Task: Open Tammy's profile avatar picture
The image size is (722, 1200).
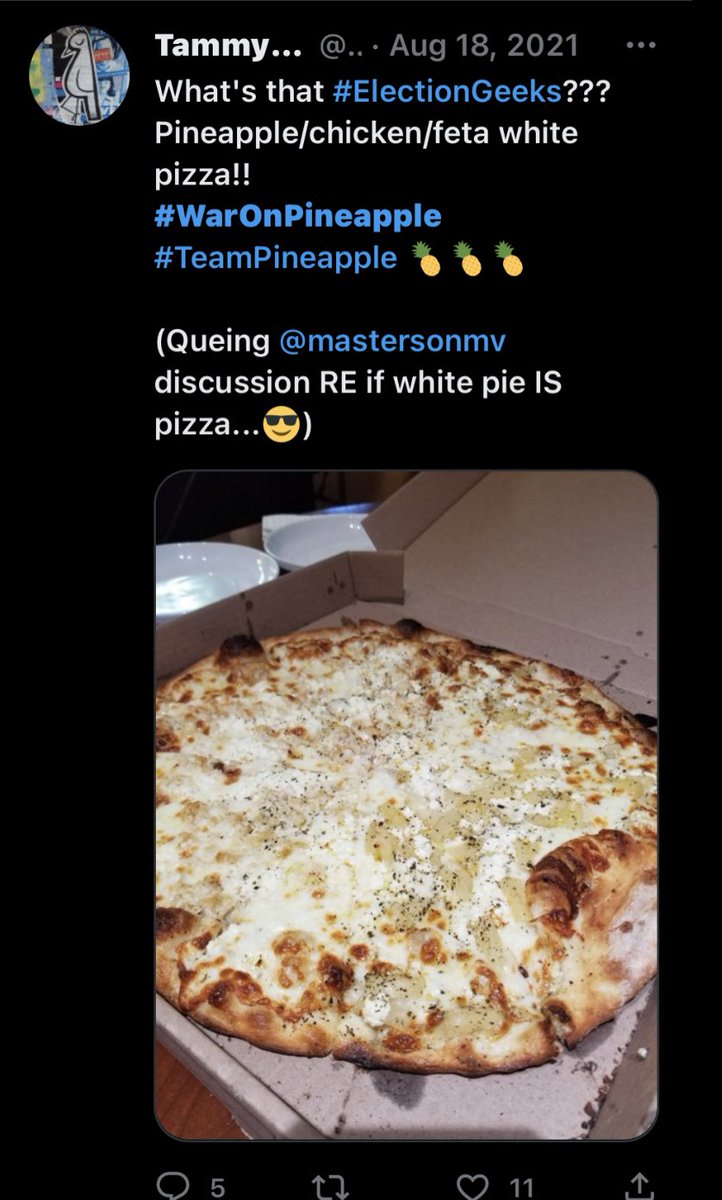Action: coord(79,76)
